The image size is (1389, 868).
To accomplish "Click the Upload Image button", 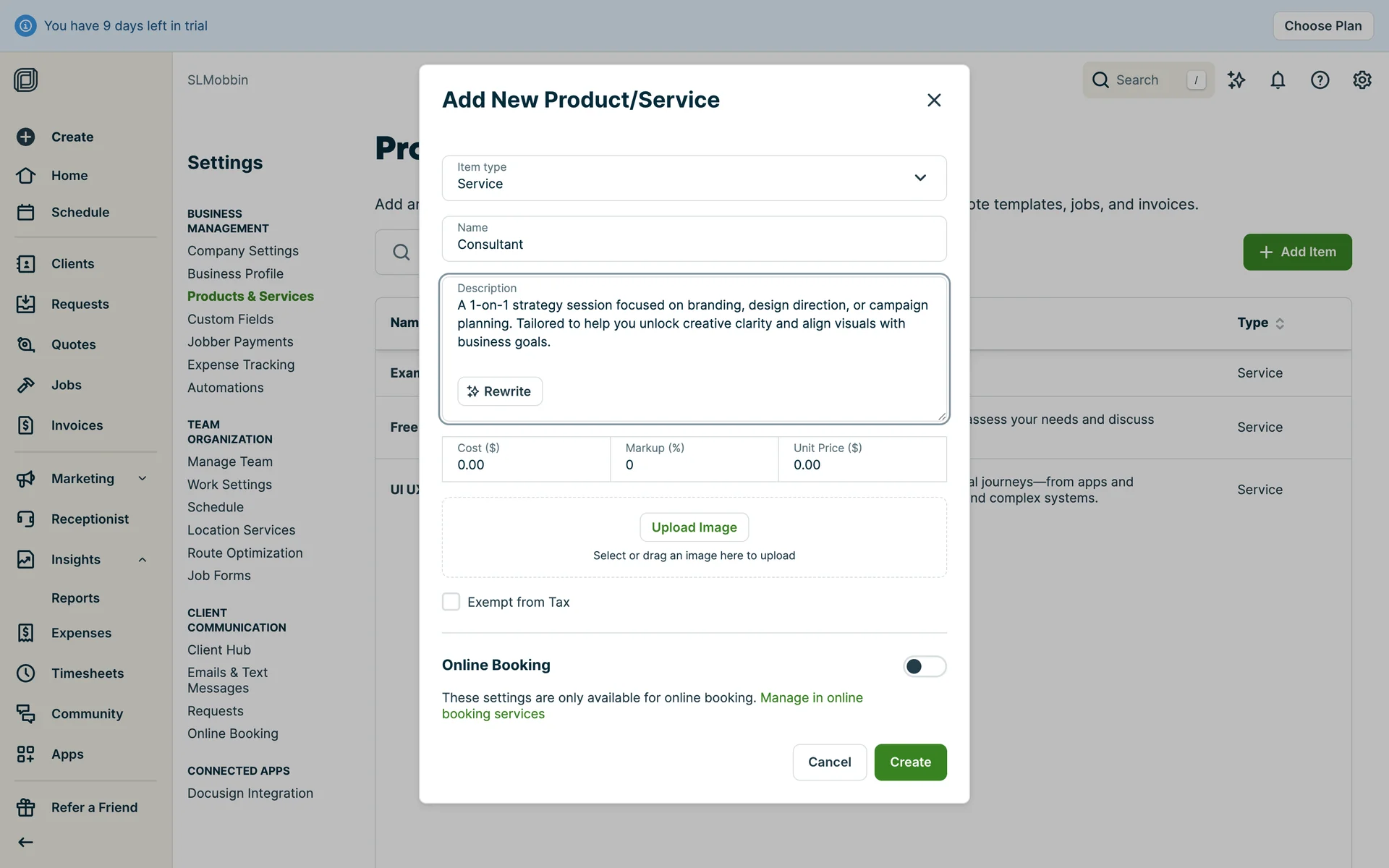I will click(694, 527).
